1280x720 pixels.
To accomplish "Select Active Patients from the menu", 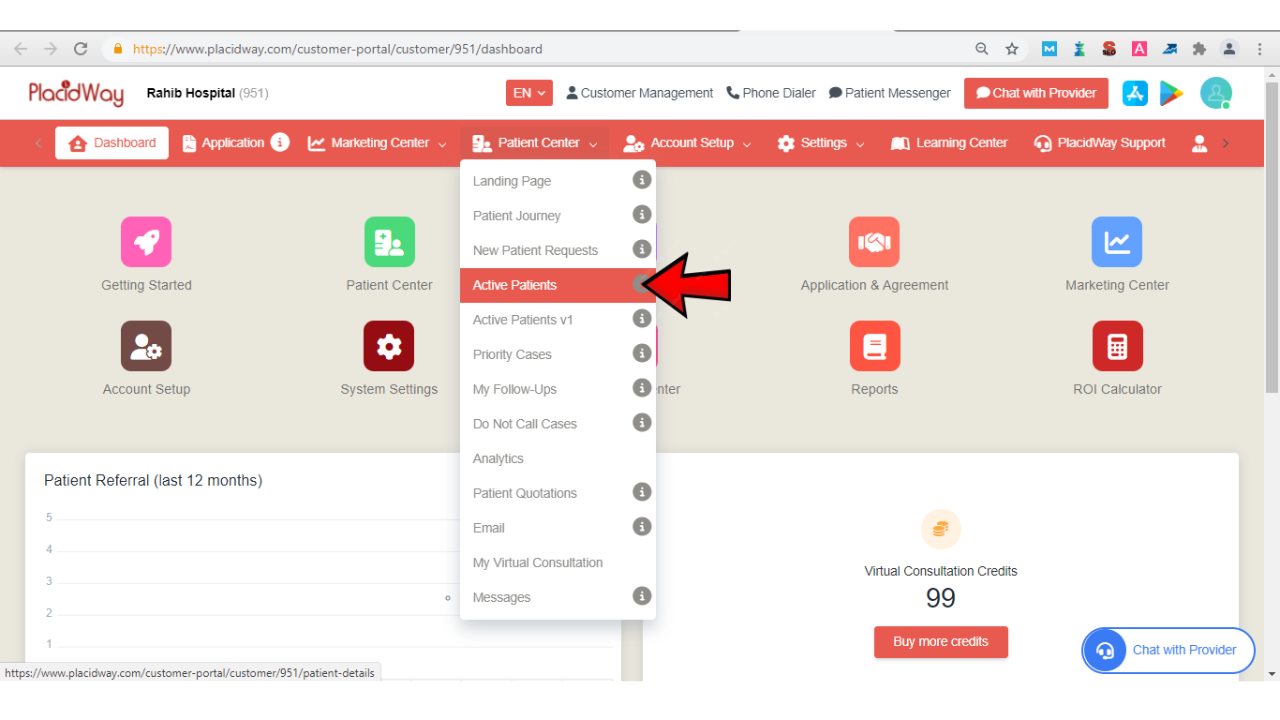I will (x=515, y=285).
